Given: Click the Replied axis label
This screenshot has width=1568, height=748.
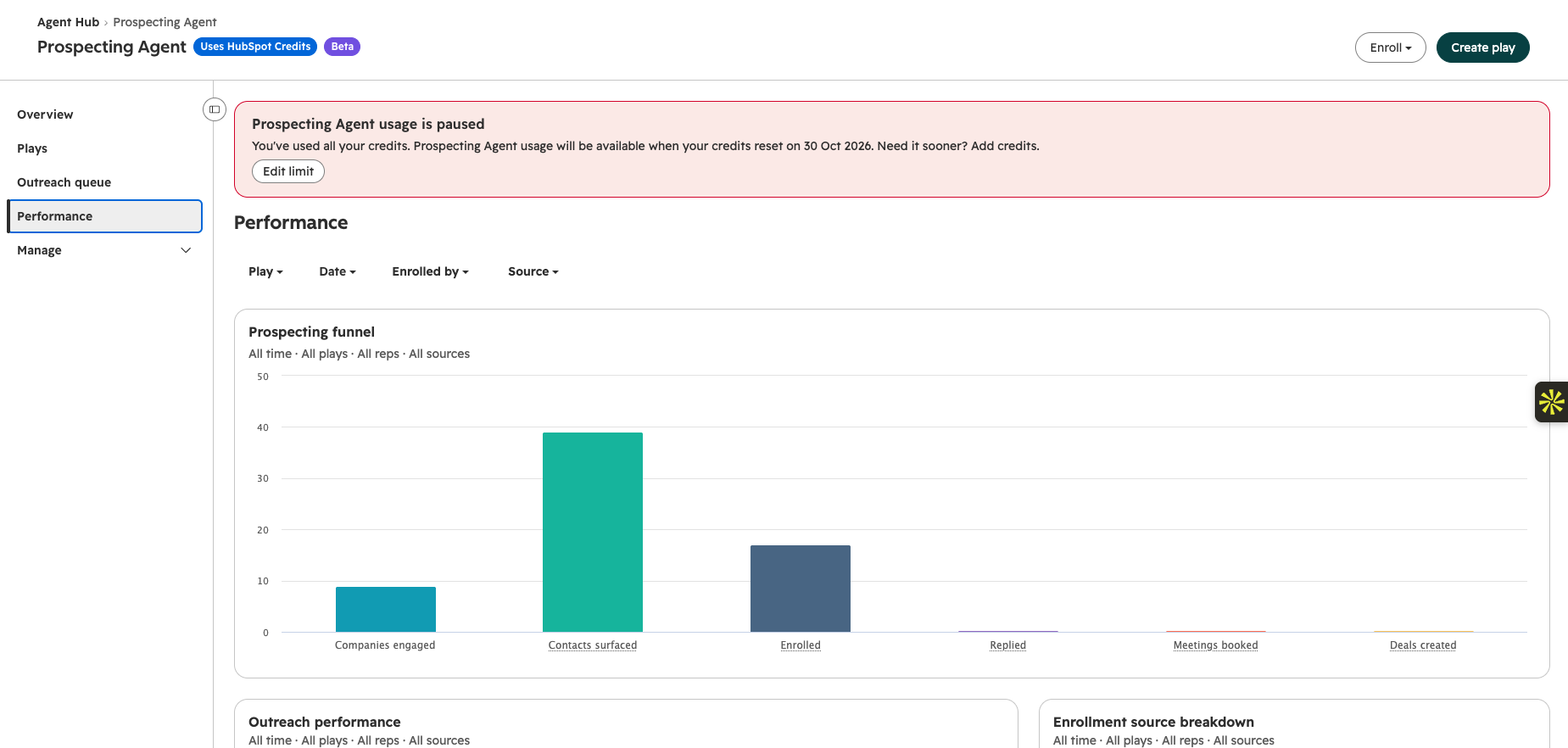Looking at the screenshot, I should [1008, 645].
